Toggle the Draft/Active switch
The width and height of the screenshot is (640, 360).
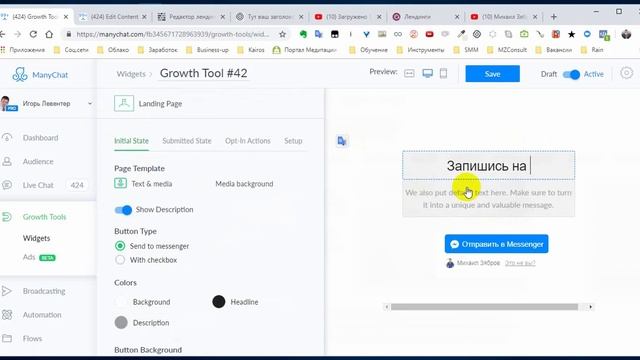point(571,74)
